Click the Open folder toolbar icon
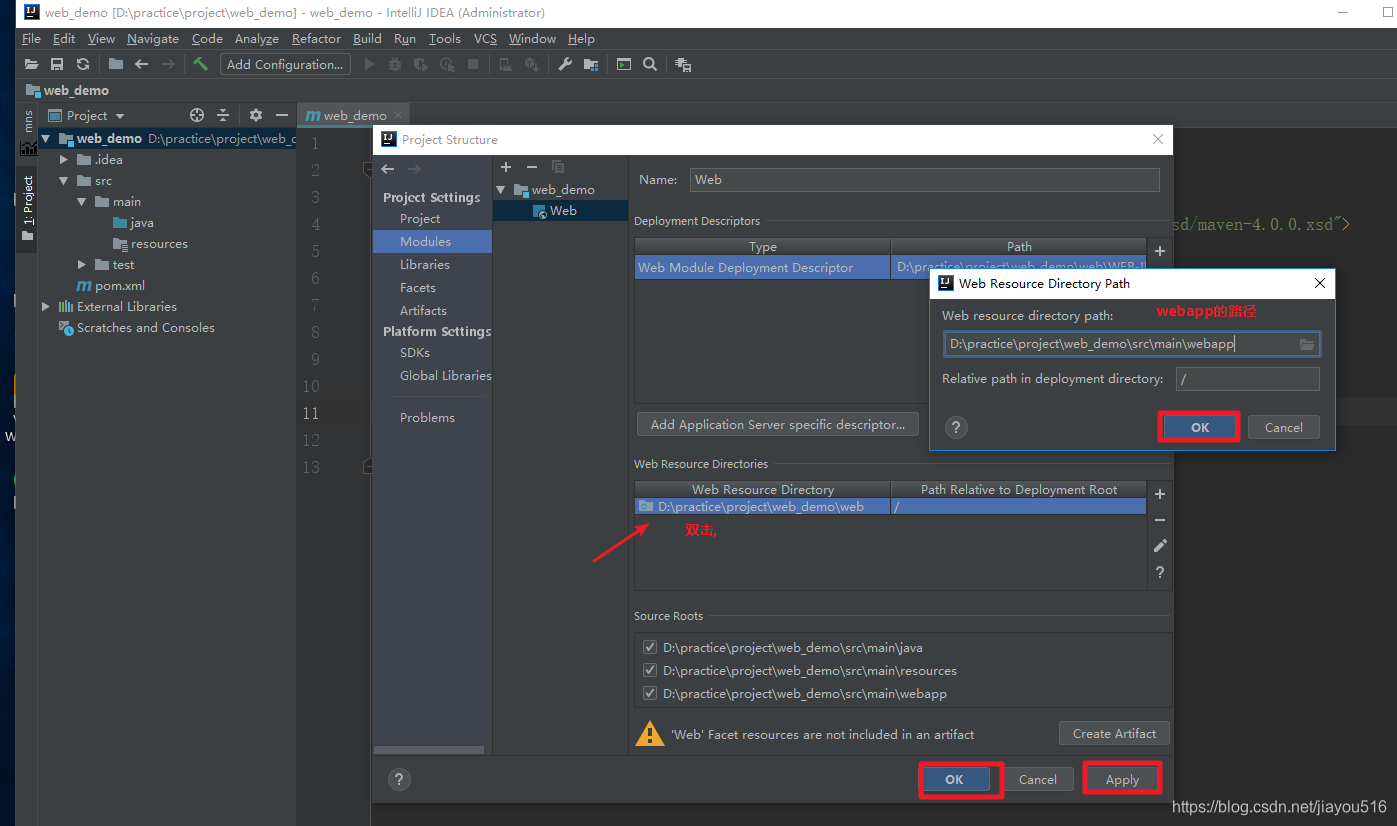 click(x=32, y=64)
